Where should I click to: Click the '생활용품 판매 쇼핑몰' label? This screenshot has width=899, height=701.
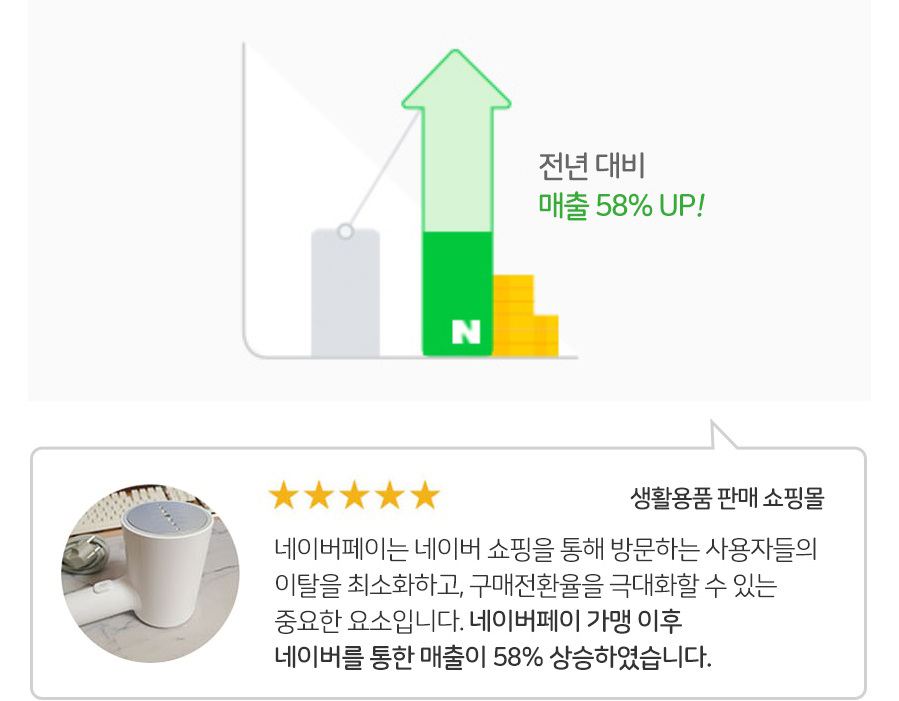coord(728,497)
